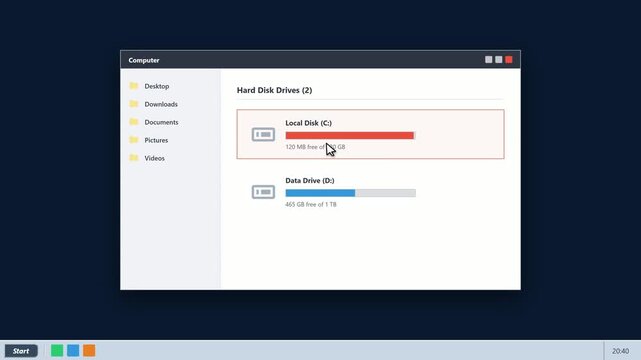
Task: Click the Hard Disk Drives (2) heading
Action: click(x=274, y=90)
